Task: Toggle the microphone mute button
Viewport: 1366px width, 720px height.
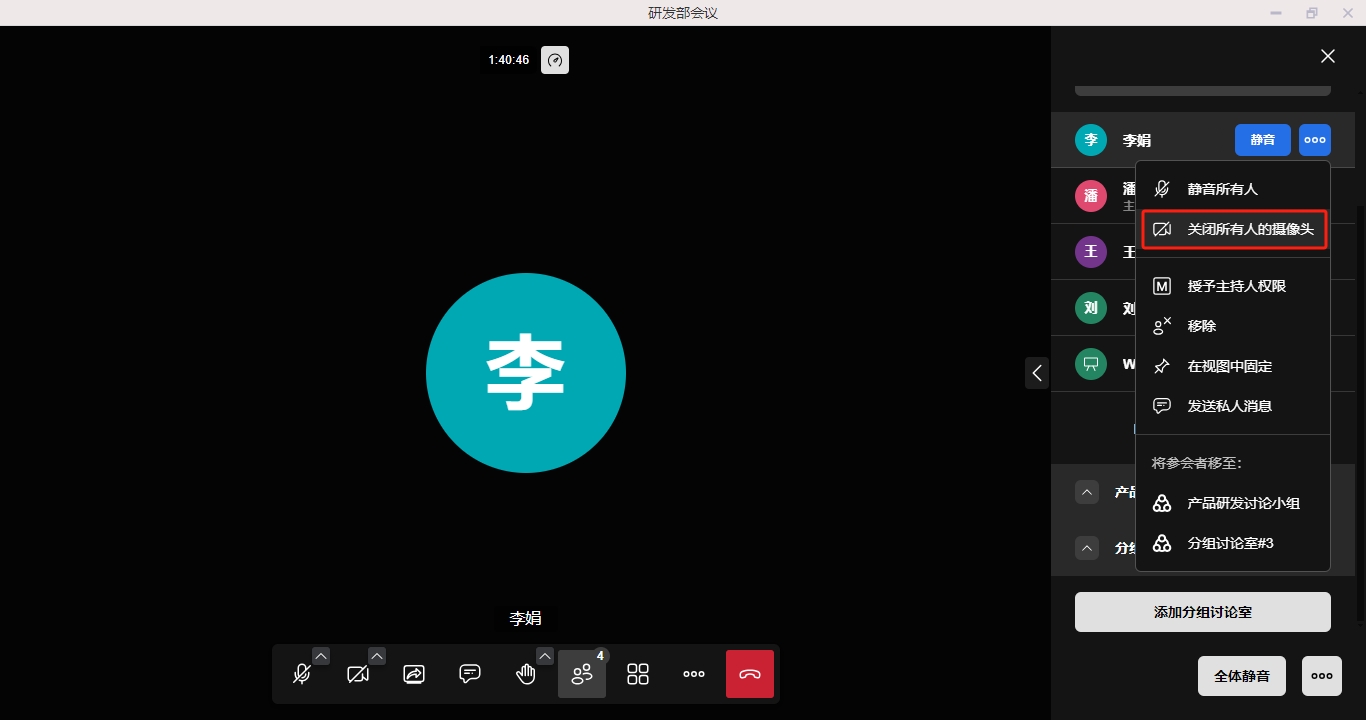Action: (x=301, y=674)
